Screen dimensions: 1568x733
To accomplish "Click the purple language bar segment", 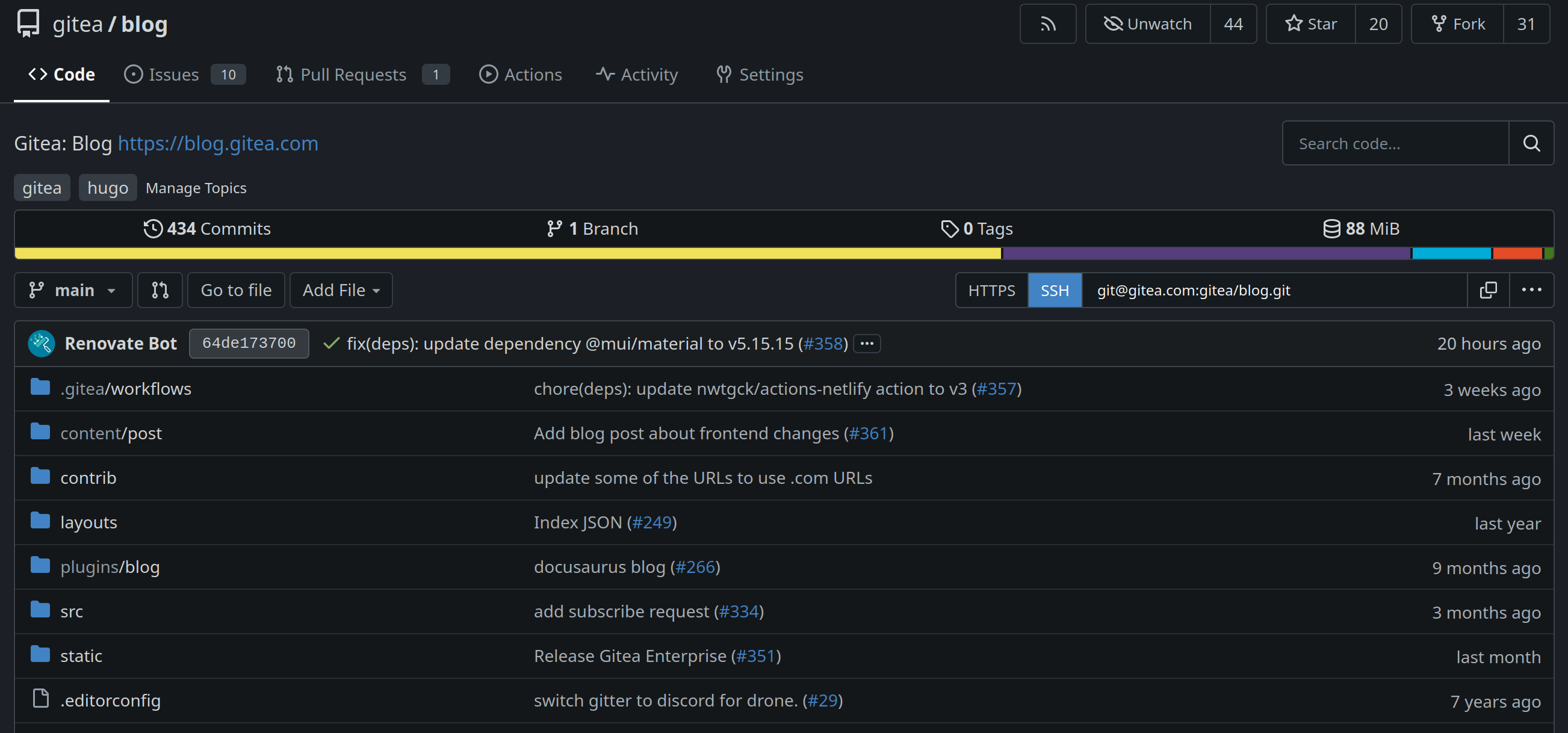I will [x=1206, y=253].
